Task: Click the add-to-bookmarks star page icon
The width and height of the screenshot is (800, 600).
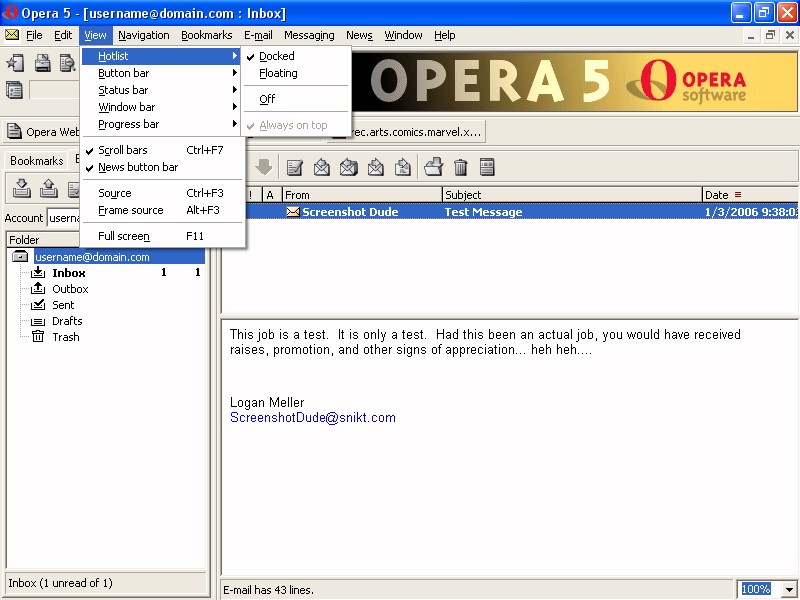Action: (15, 63)
